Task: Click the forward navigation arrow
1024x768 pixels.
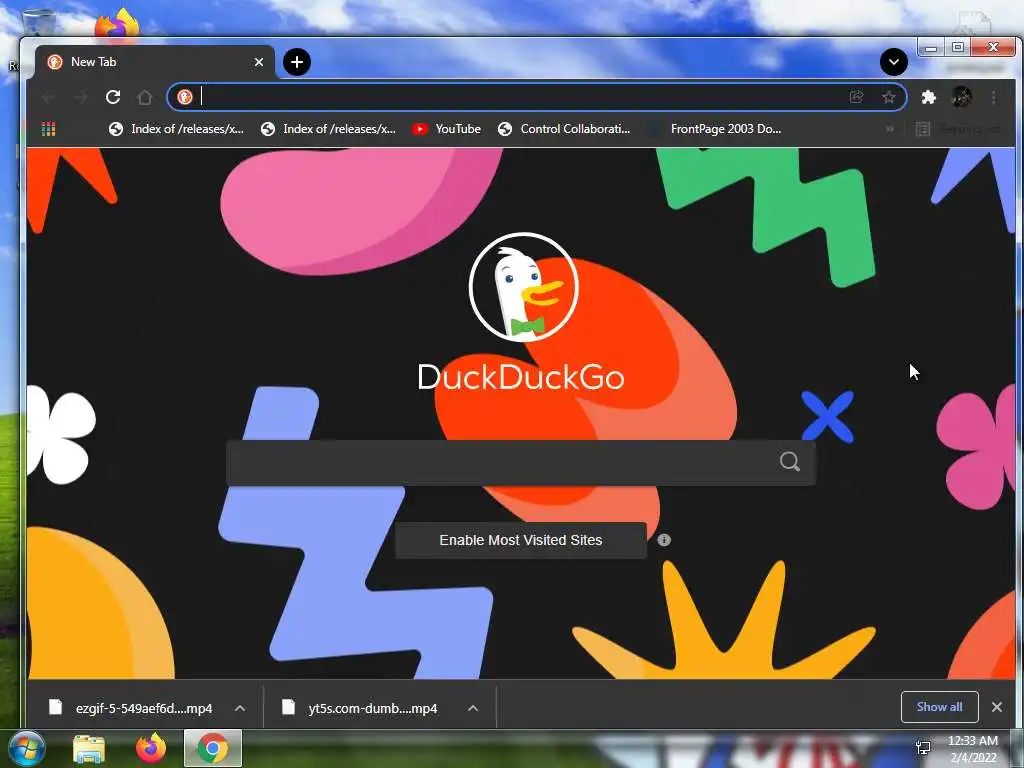Action: click(80, 97)
